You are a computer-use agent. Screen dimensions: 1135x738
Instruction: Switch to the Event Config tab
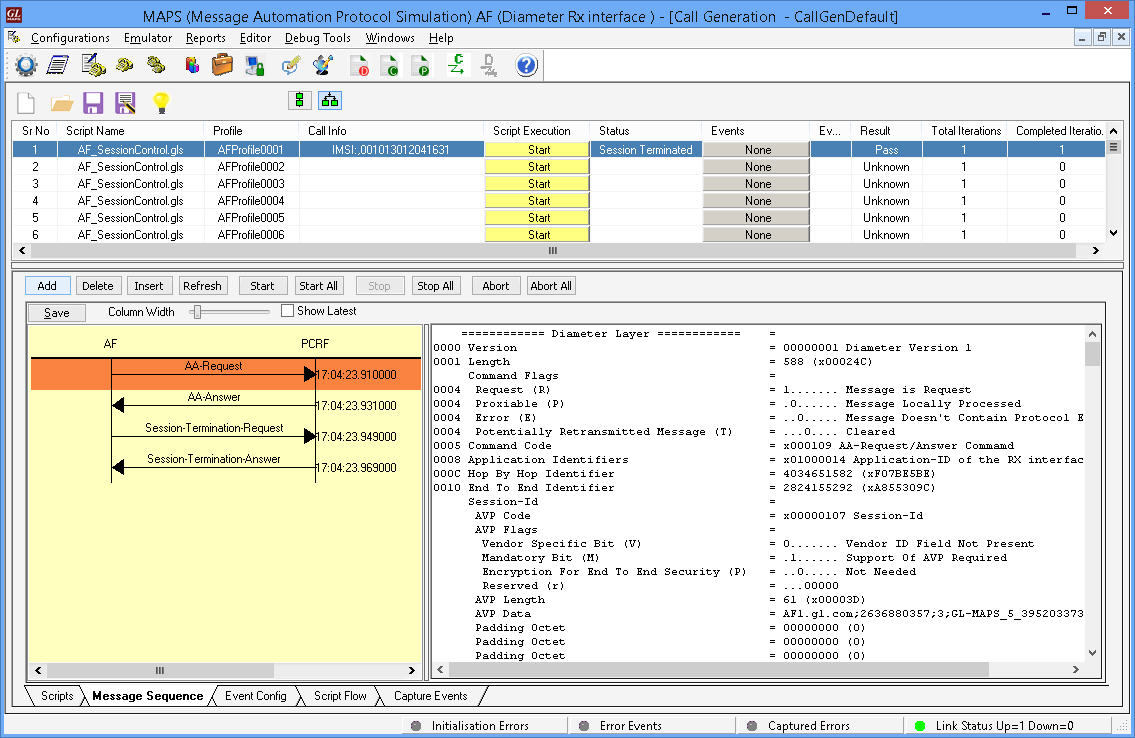point(256,696)
